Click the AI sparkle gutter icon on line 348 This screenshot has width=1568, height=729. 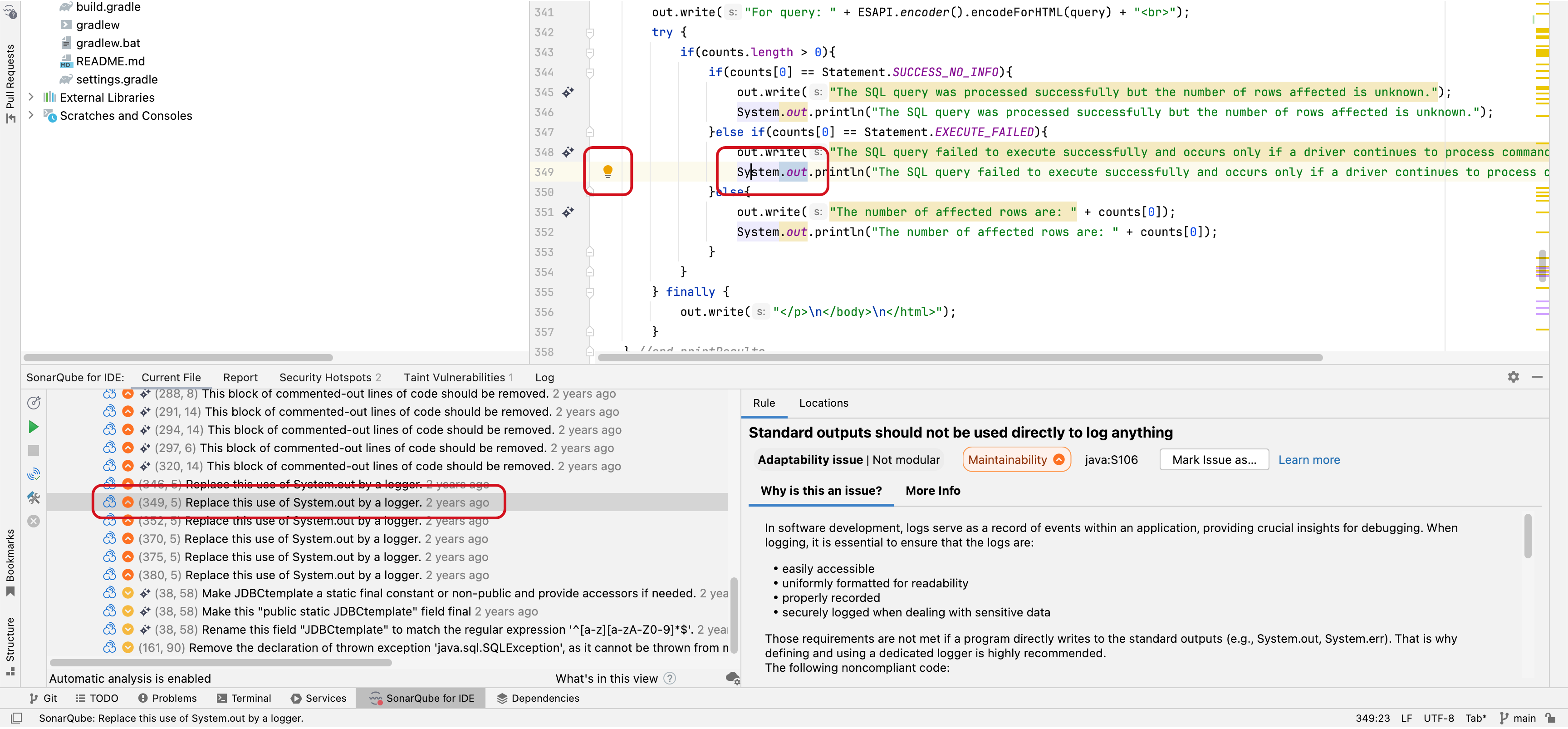(x=567, y=152)
